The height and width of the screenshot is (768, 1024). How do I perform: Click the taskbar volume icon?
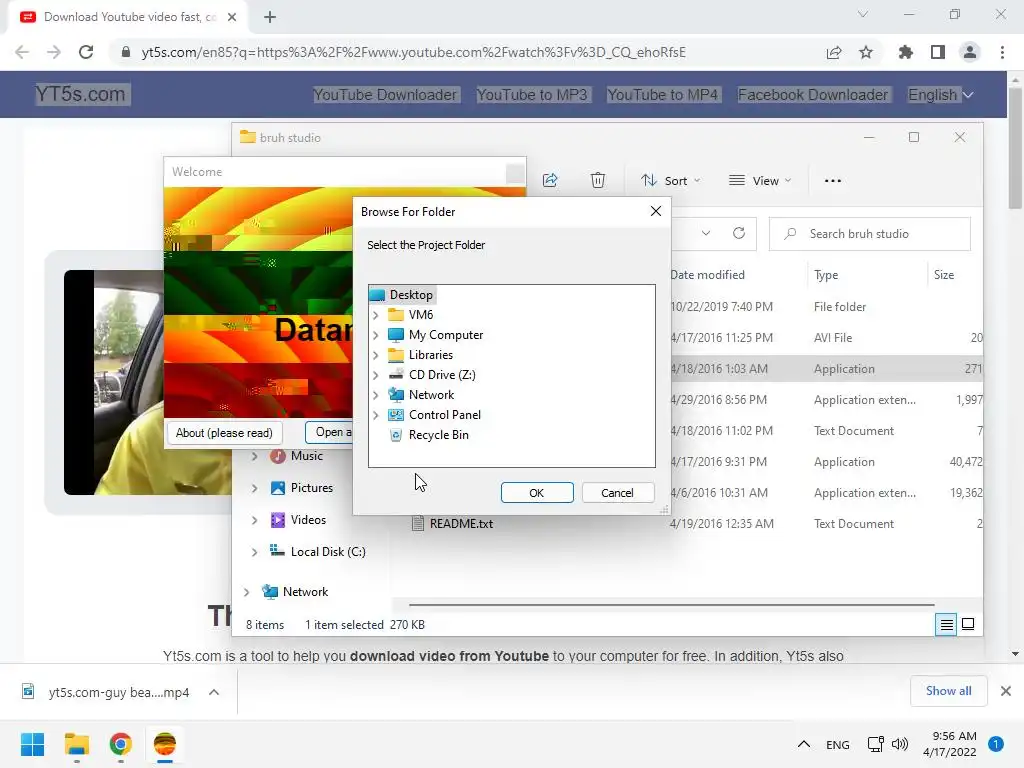tap(899, 744)
